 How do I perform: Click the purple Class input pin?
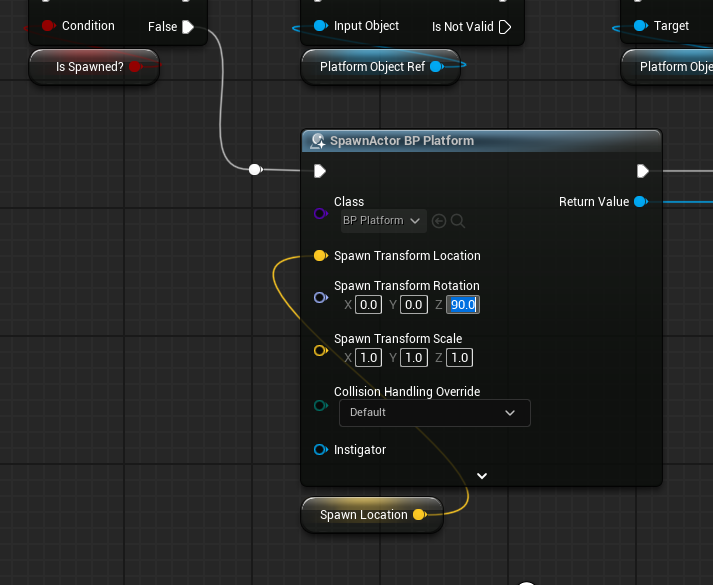321,213
